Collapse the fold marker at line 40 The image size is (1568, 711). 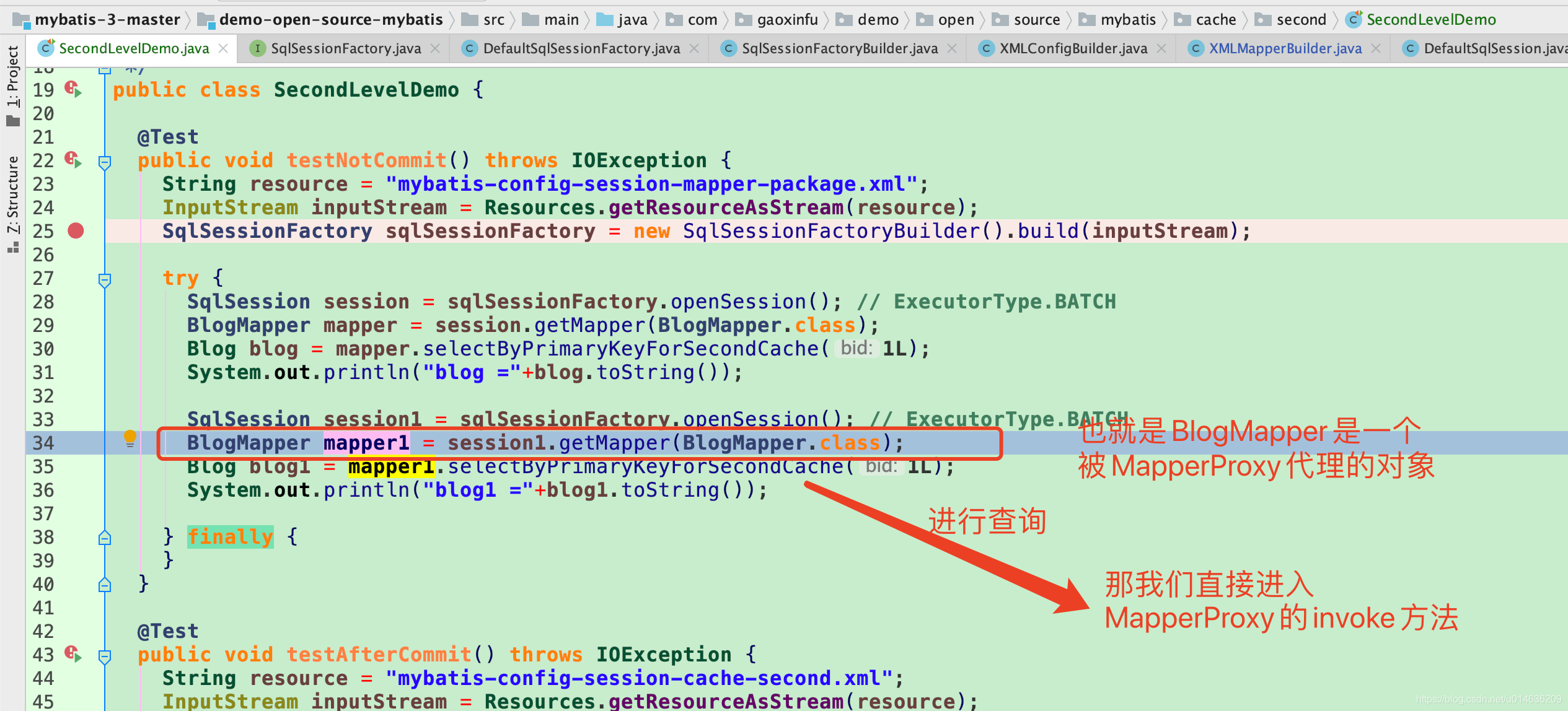click(105, 585)
